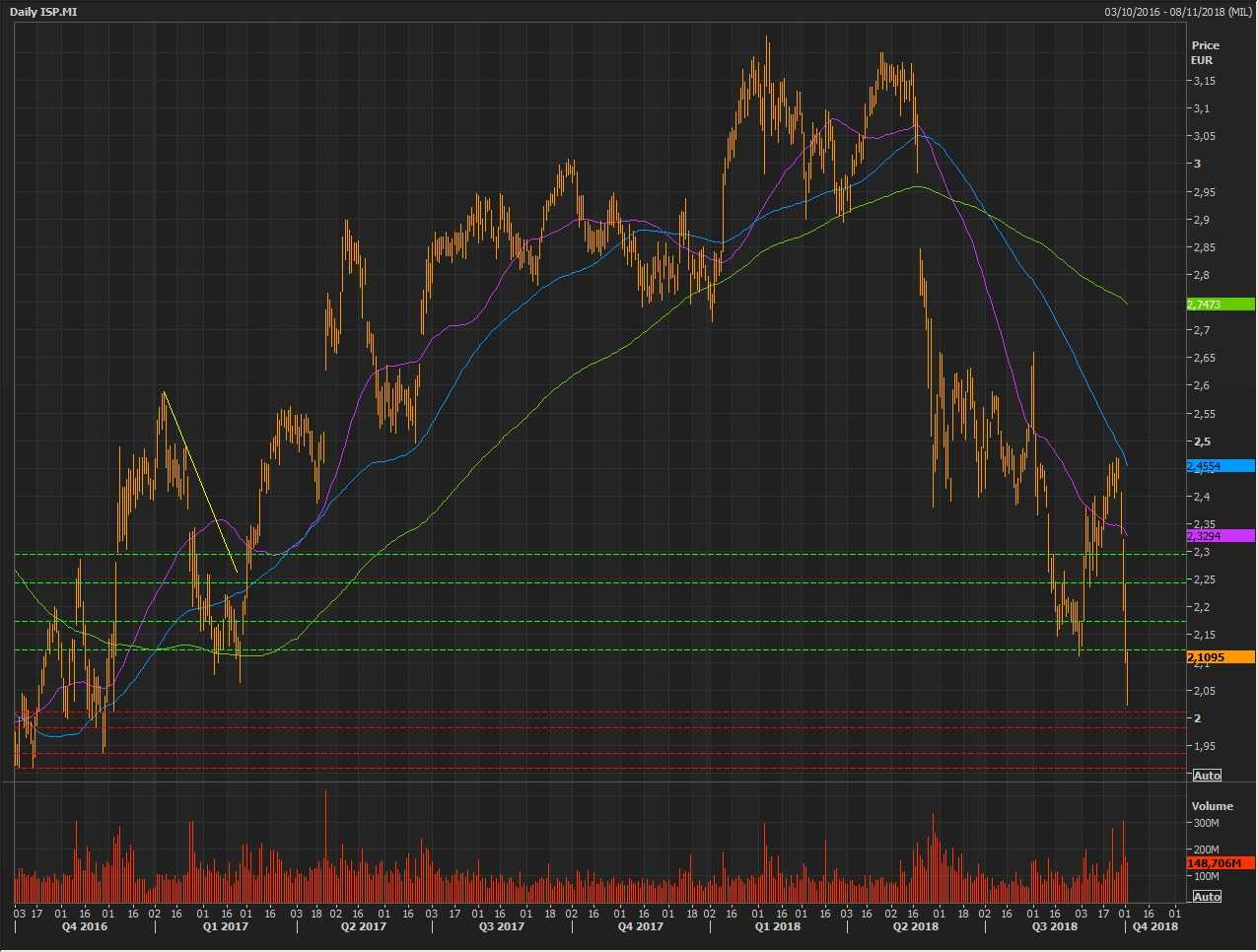Click the Volume axis heading

pos(1212,806)
